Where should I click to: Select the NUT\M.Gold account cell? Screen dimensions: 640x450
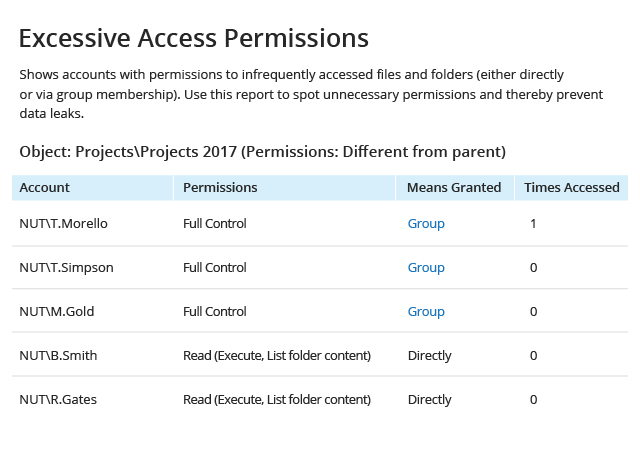[57, 312]
